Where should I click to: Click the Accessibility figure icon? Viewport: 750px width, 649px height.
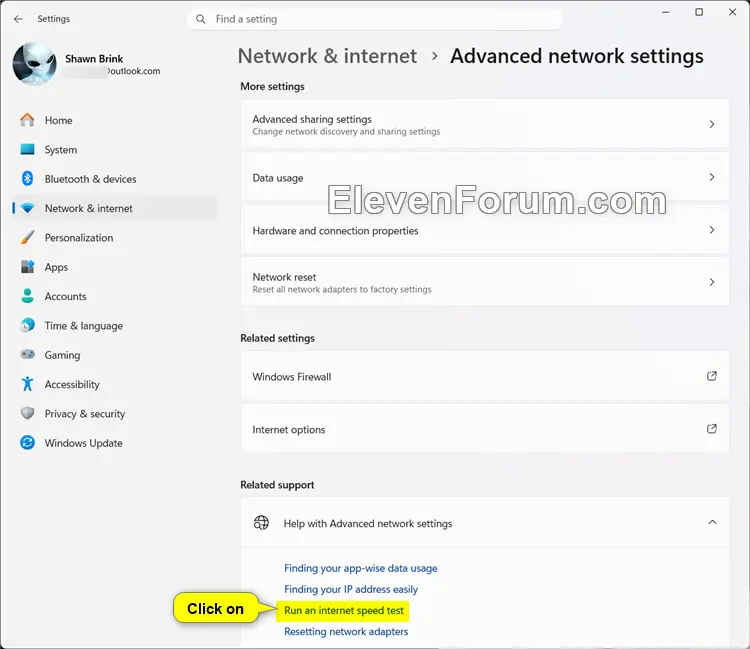[x=27, y=384]
